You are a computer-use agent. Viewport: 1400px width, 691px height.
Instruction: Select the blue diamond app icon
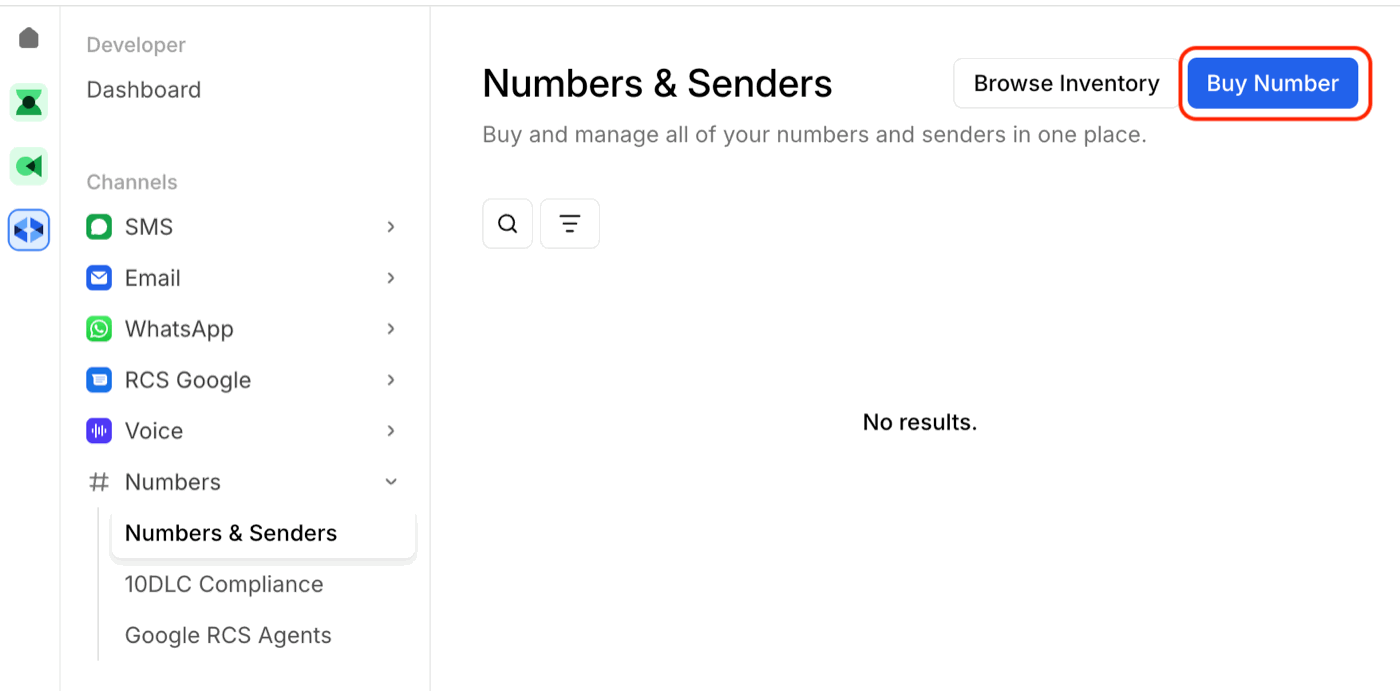29,230
